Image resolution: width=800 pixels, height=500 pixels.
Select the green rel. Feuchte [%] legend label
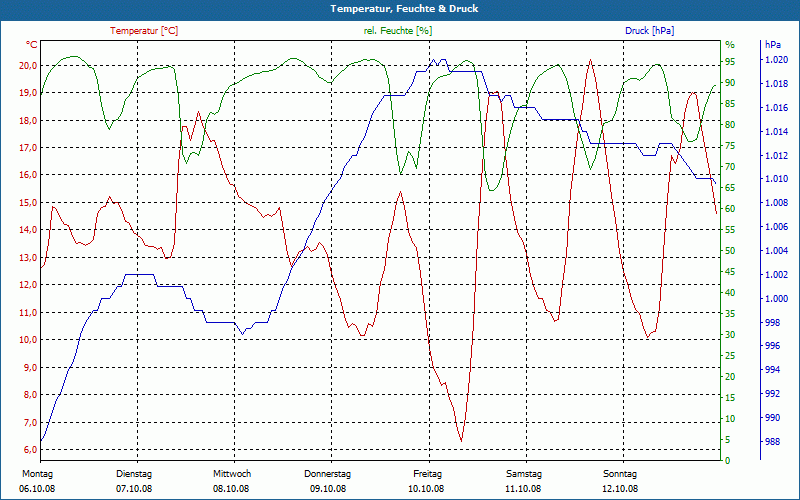398,31
